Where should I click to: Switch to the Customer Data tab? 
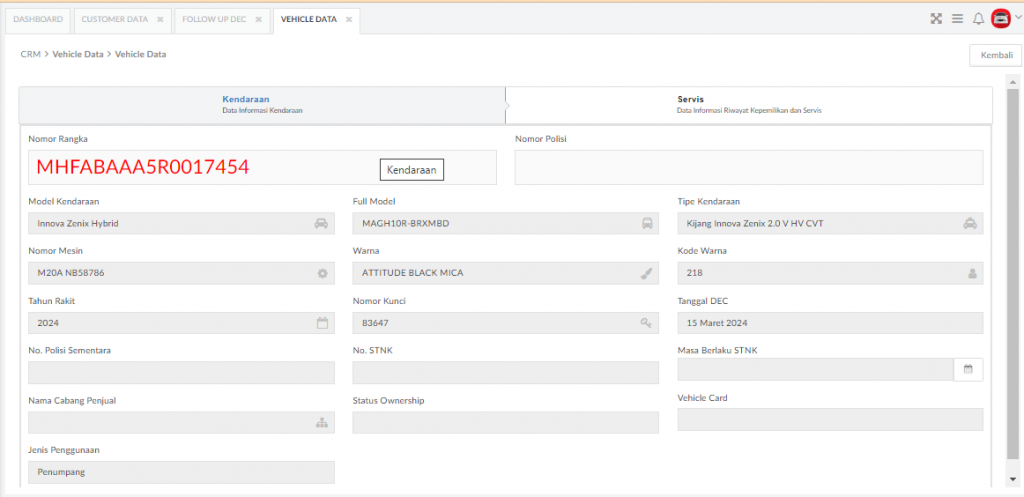(115, 20)
